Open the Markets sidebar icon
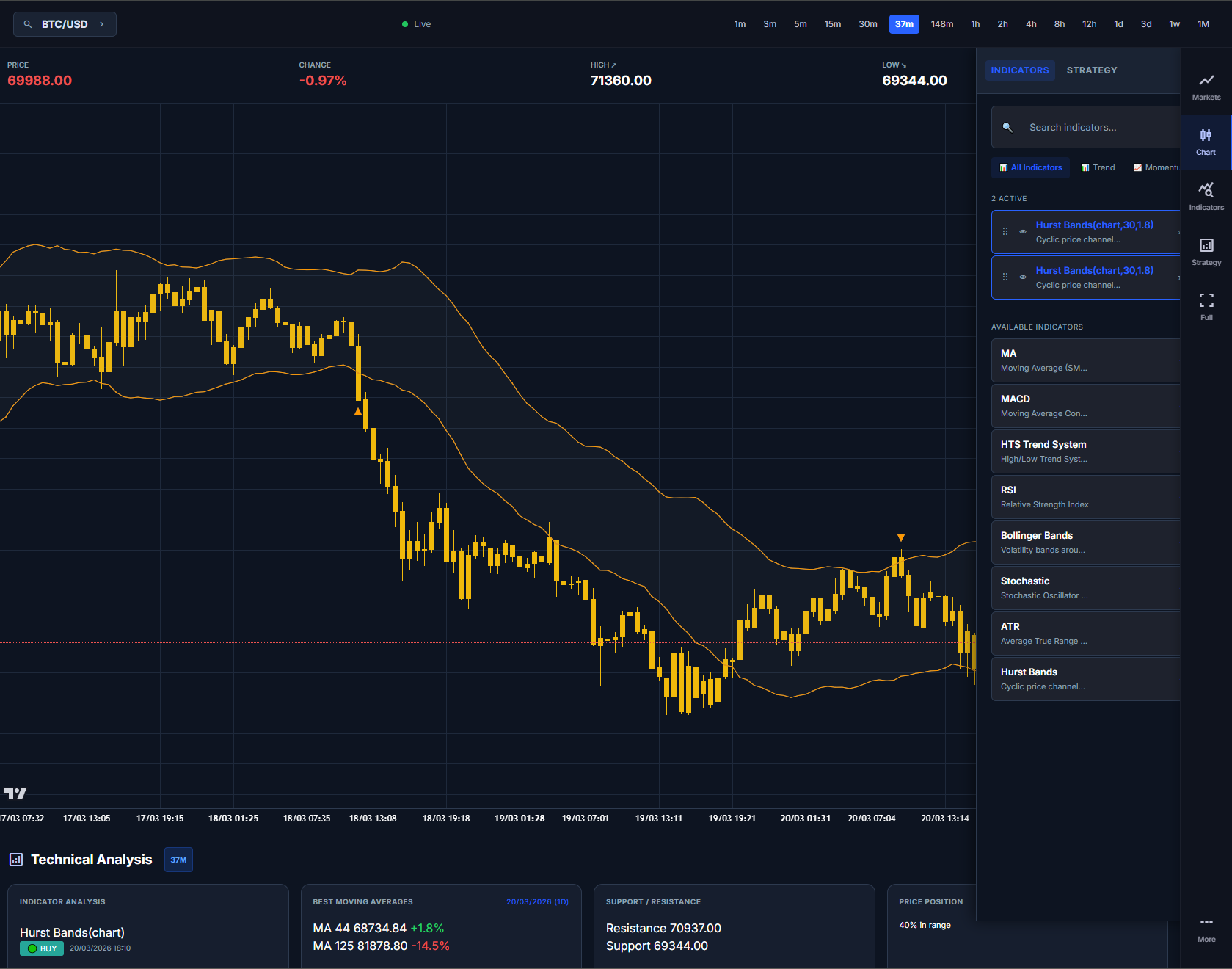Screen dimensions: 1232x969 coord(1206,87)
